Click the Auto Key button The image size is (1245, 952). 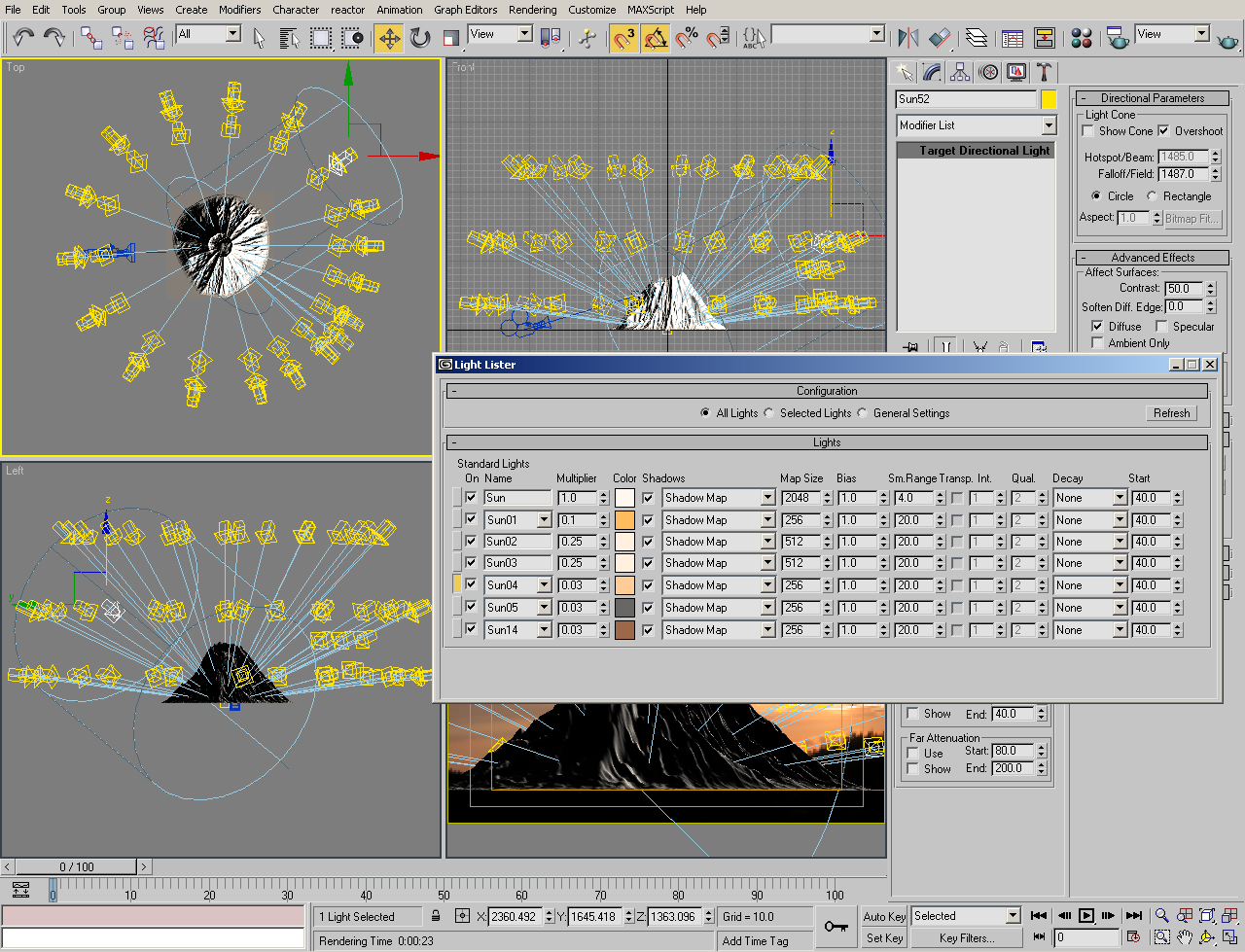pyautogui.click(x=884, y=916)
